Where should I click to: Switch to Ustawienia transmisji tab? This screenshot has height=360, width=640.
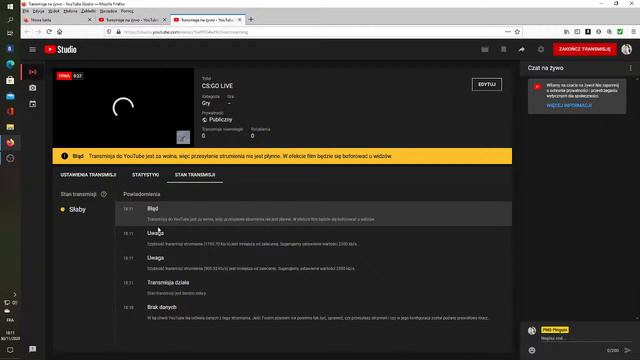pos(88,175)
